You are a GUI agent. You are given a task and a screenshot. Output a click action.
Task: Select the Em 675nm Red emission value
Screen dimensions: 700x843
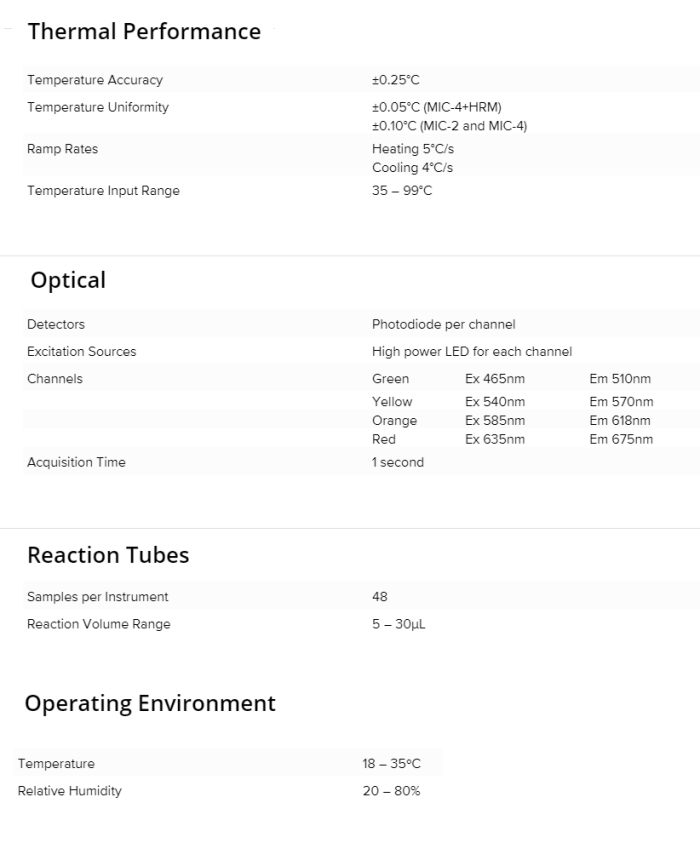(621, 439)
